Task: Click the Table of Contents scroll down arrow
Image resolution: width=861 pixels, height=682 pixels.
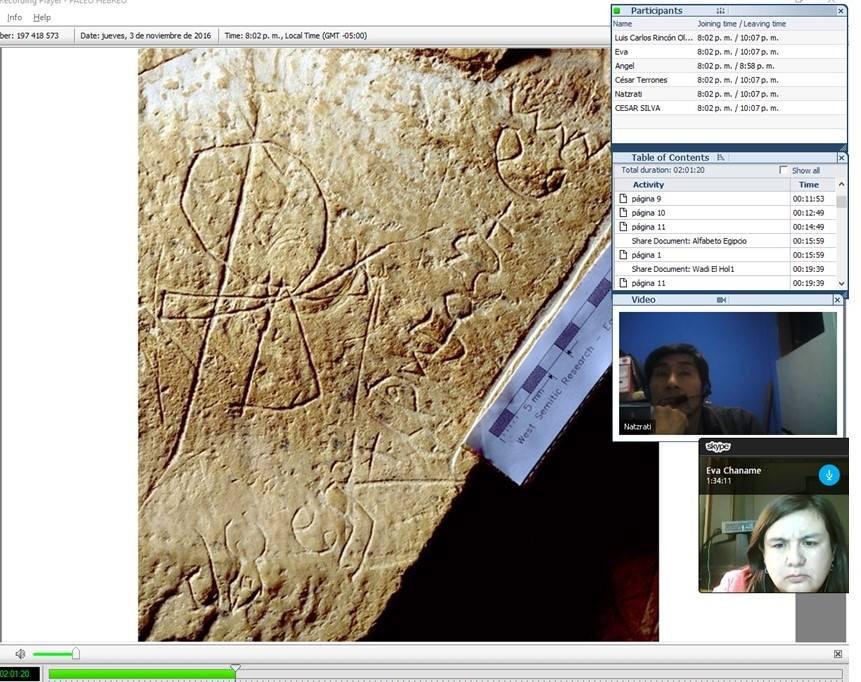Action: click(841, 283)
